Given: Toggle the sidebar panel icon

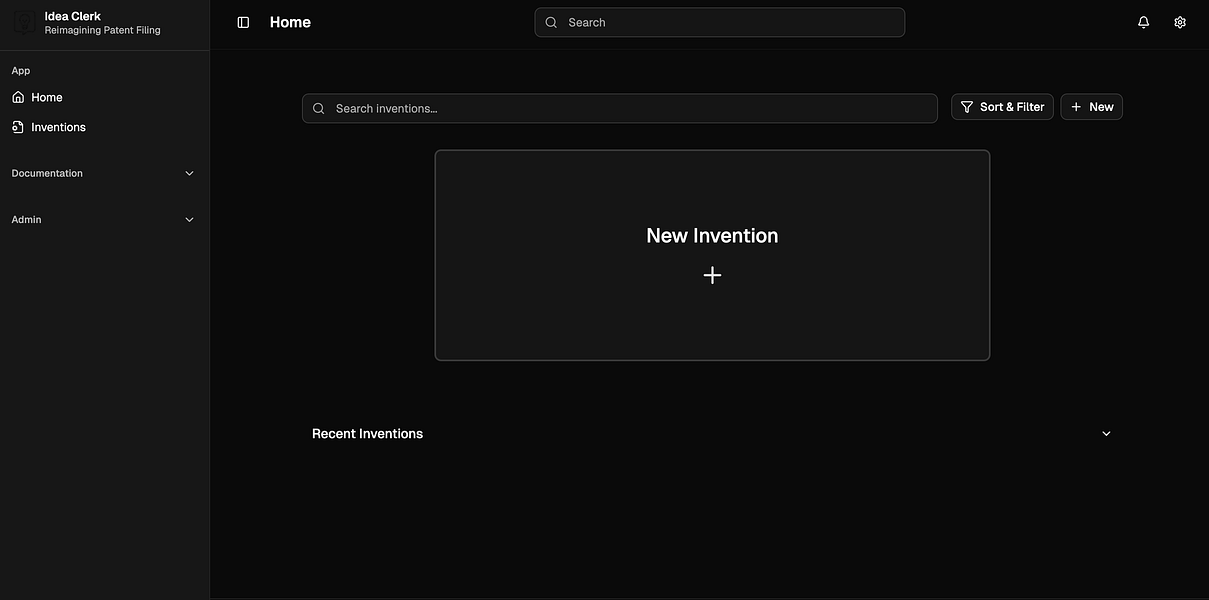Looking at the screenshot, I should [x=243, y=22].
